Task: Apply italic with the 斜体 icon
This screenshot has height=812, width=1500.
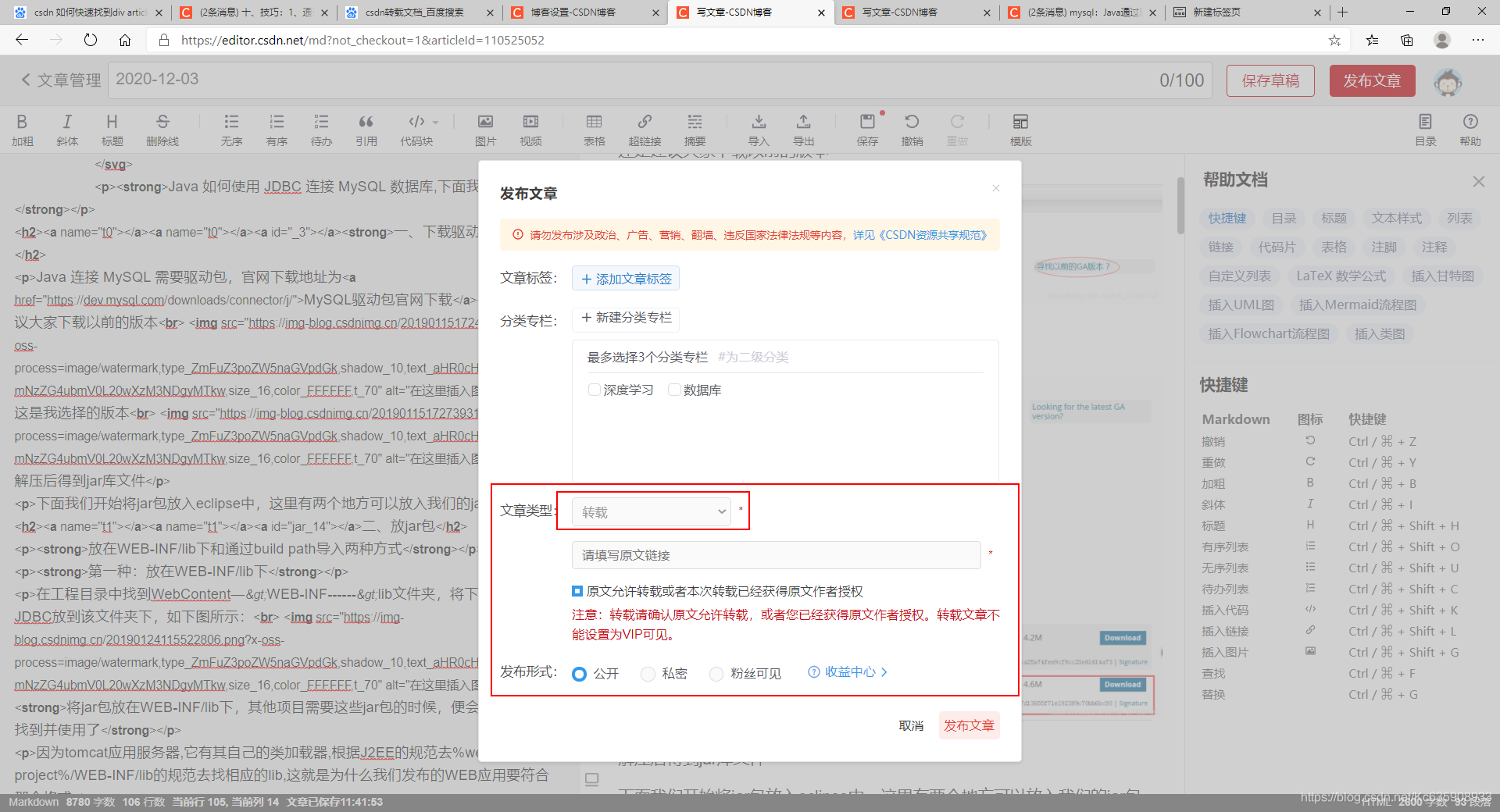Action: pyautogui.click(x=67, y=130)
